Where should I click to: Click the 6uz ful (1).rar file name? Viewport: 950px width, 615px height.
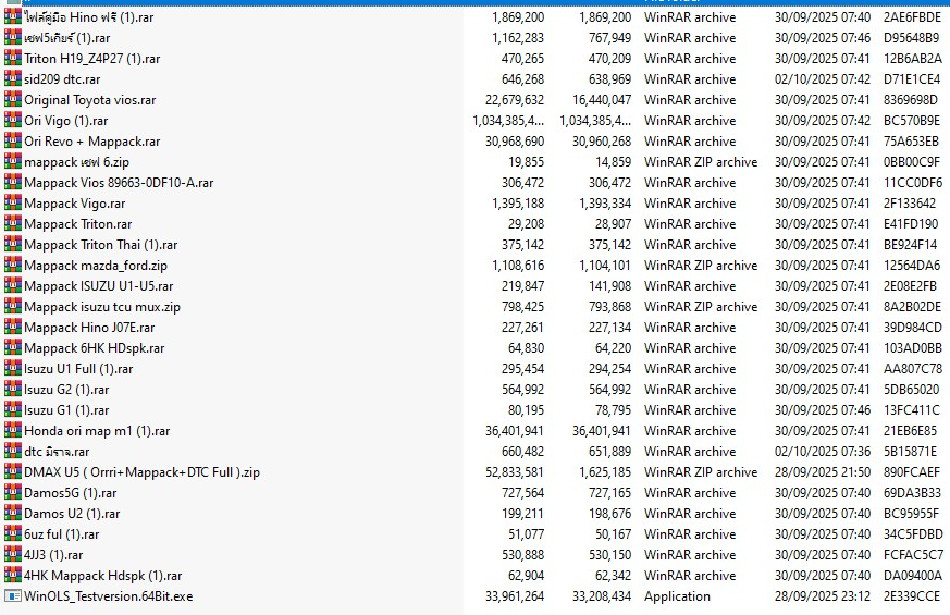pyautogui.click(x=62, y=534)
